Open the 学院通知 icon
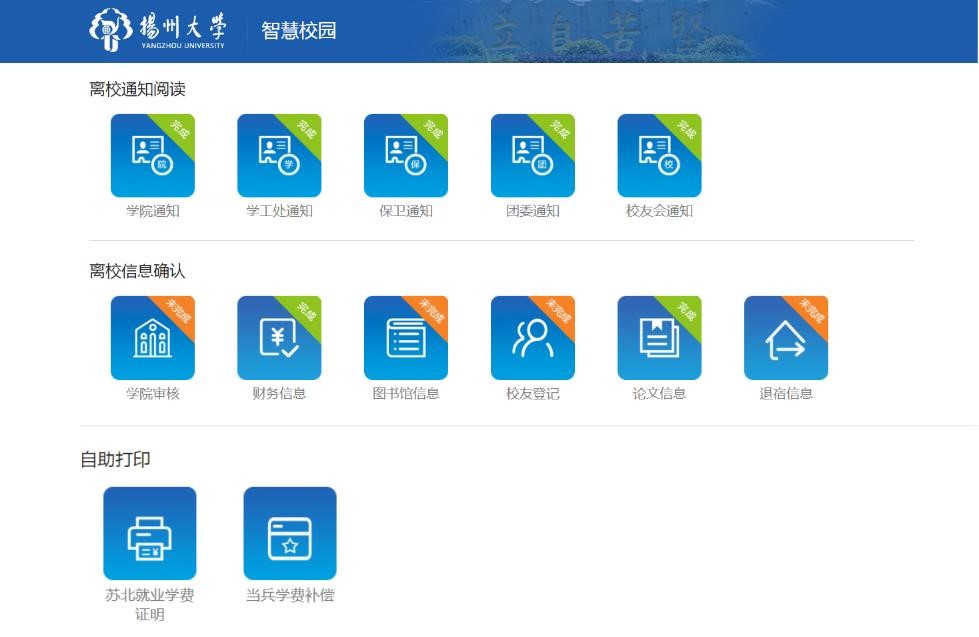This screenshot has width=979, height=637. [x=152, y=155]
